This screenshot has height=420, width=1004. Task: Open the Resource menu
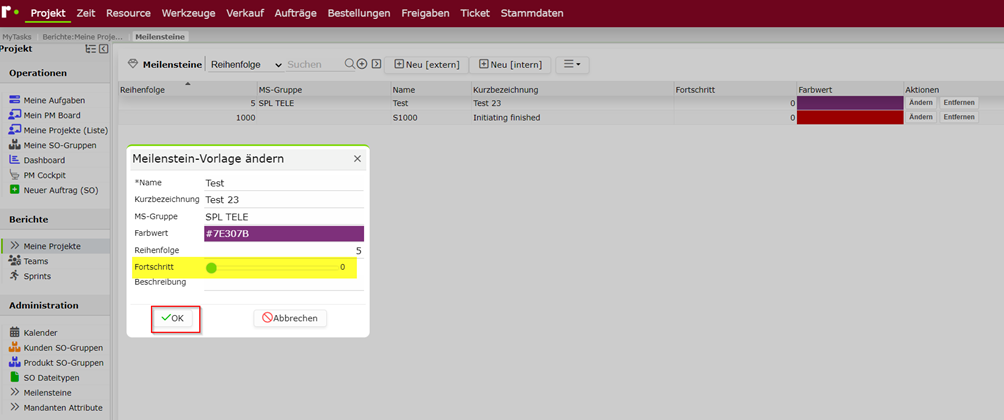(129, 13)
